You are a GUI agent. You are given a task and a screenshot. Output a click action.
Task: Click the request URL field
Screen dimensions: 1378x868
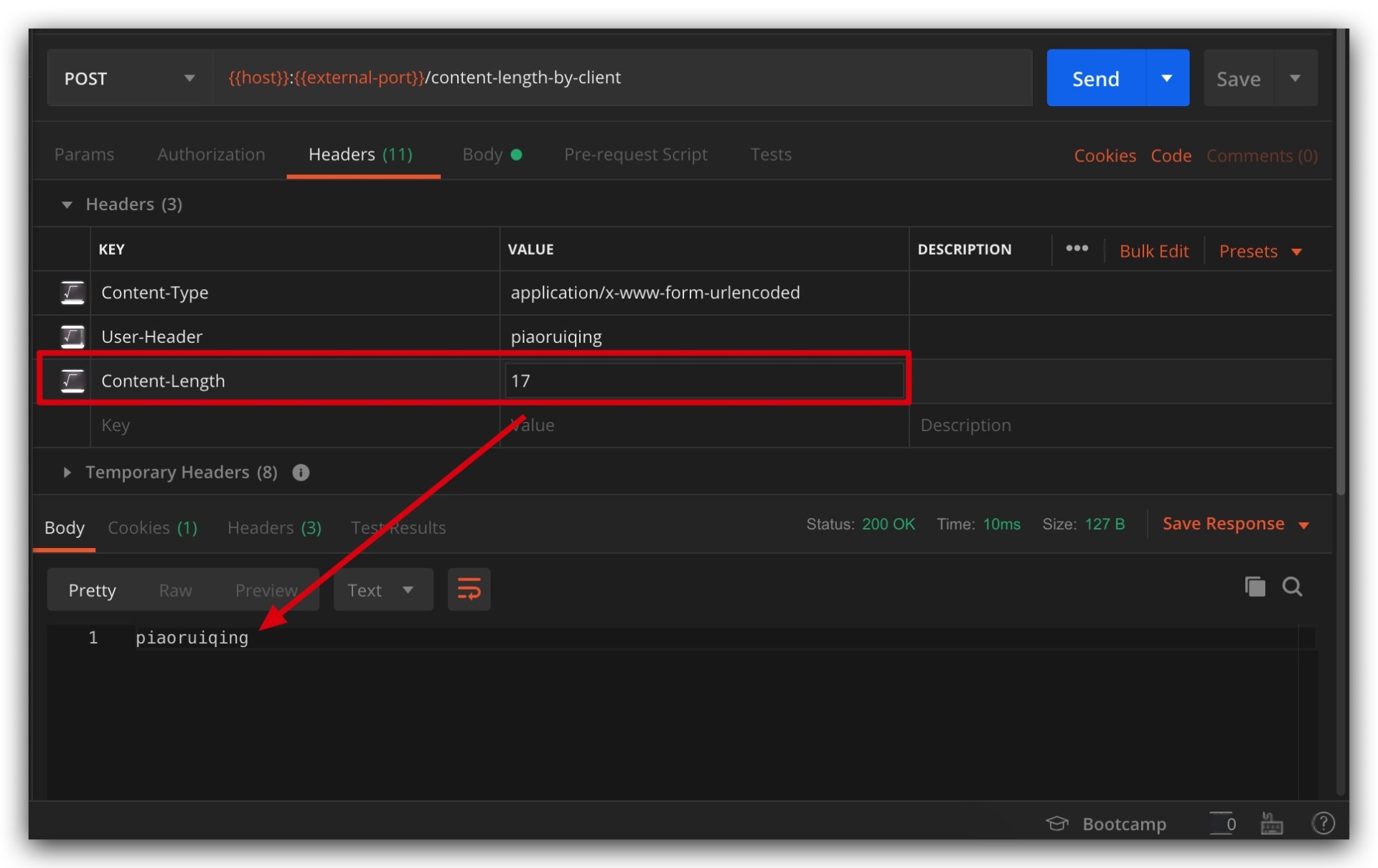(x=622, y=78)
